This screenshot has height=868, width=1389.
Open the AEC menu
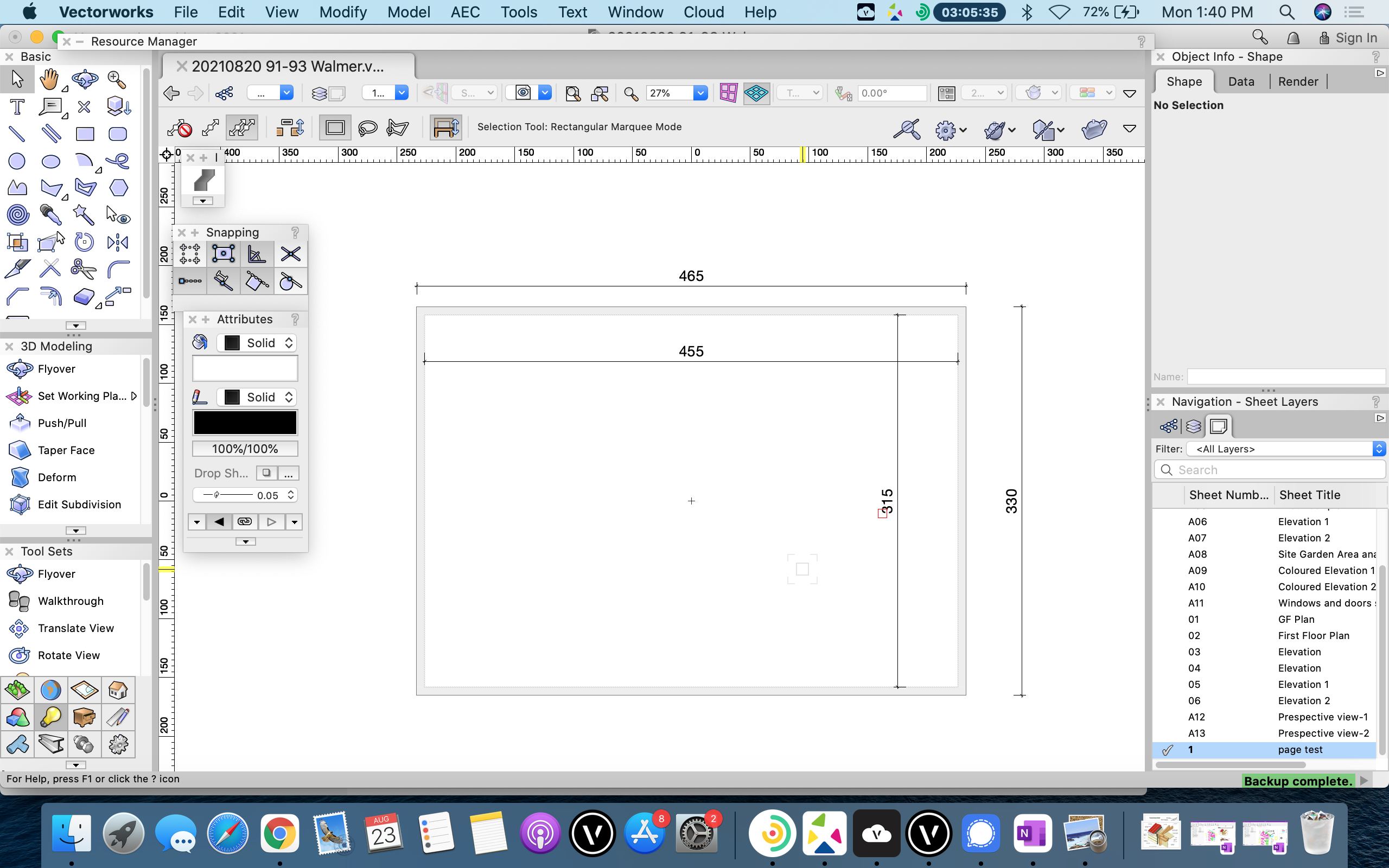tap(465, 11)
